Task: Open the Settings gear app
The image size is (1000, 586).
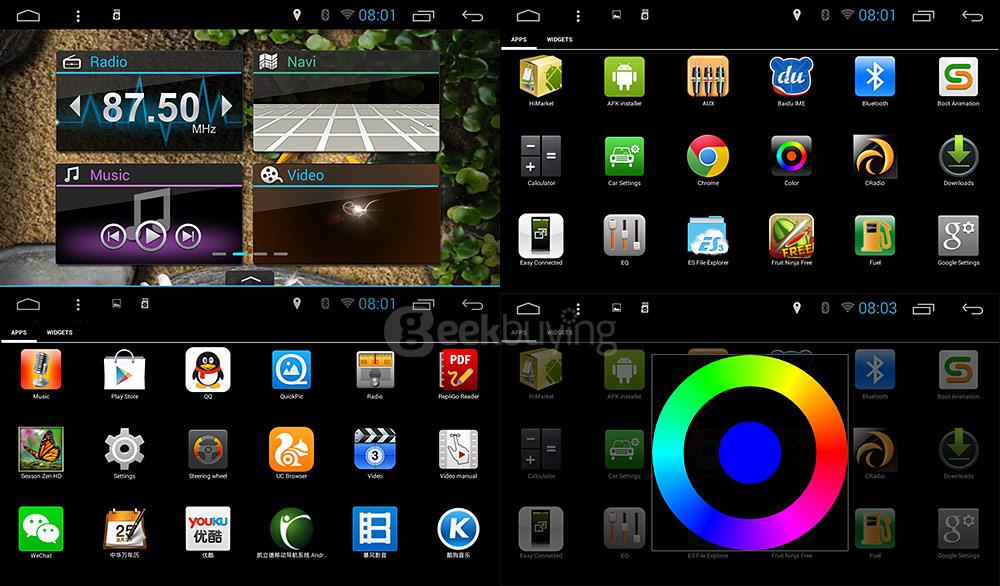Action: (124, 450)
